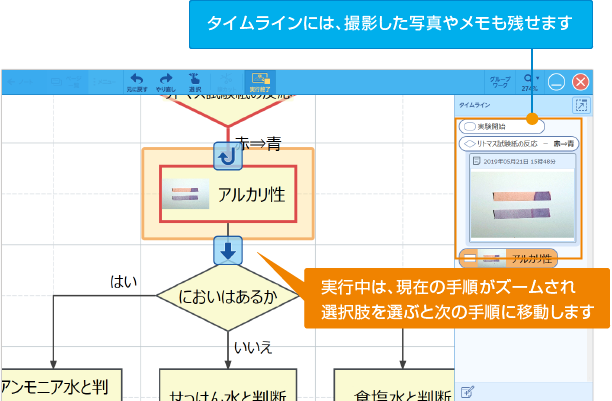This screenshot has height=401, width=612.
Task: Click the blue return-arrow step button above アルカリ性
Action: (x=225, y=155)
